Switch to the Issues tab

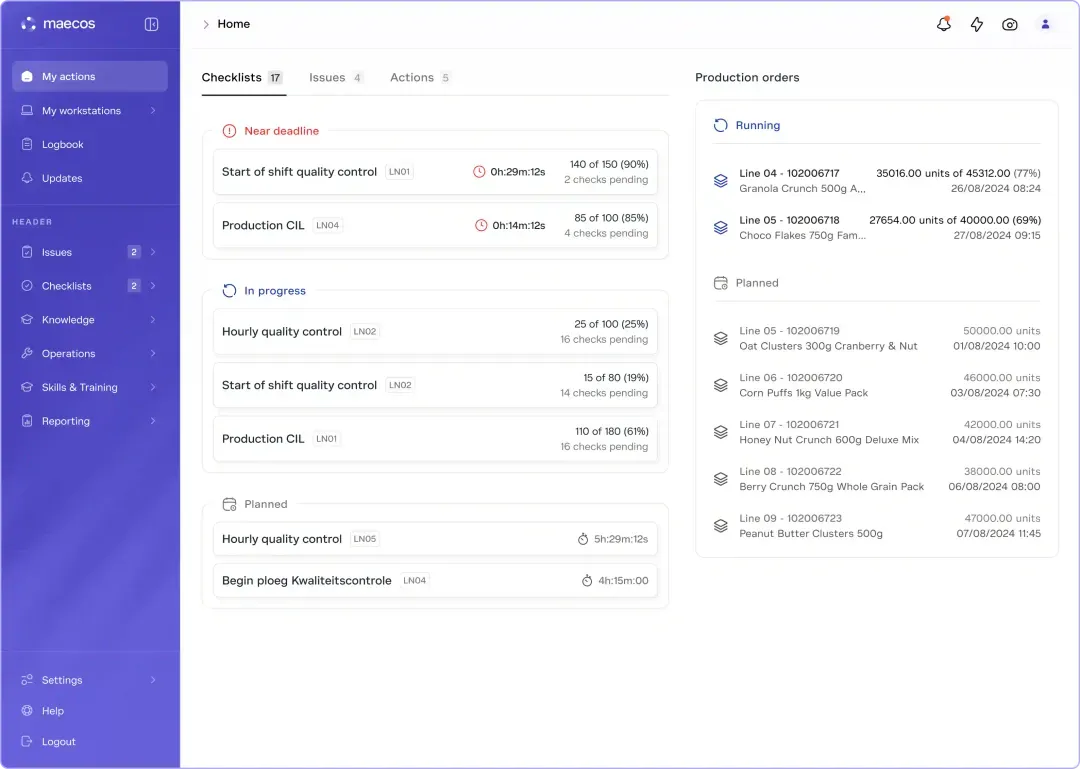[x=335, y=78]
